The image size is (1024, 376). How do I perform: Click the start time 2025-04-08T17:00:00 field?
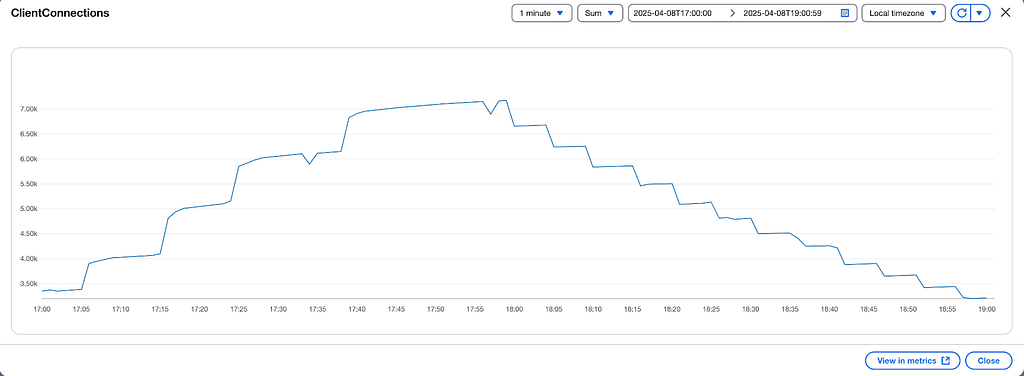point(673,13)
